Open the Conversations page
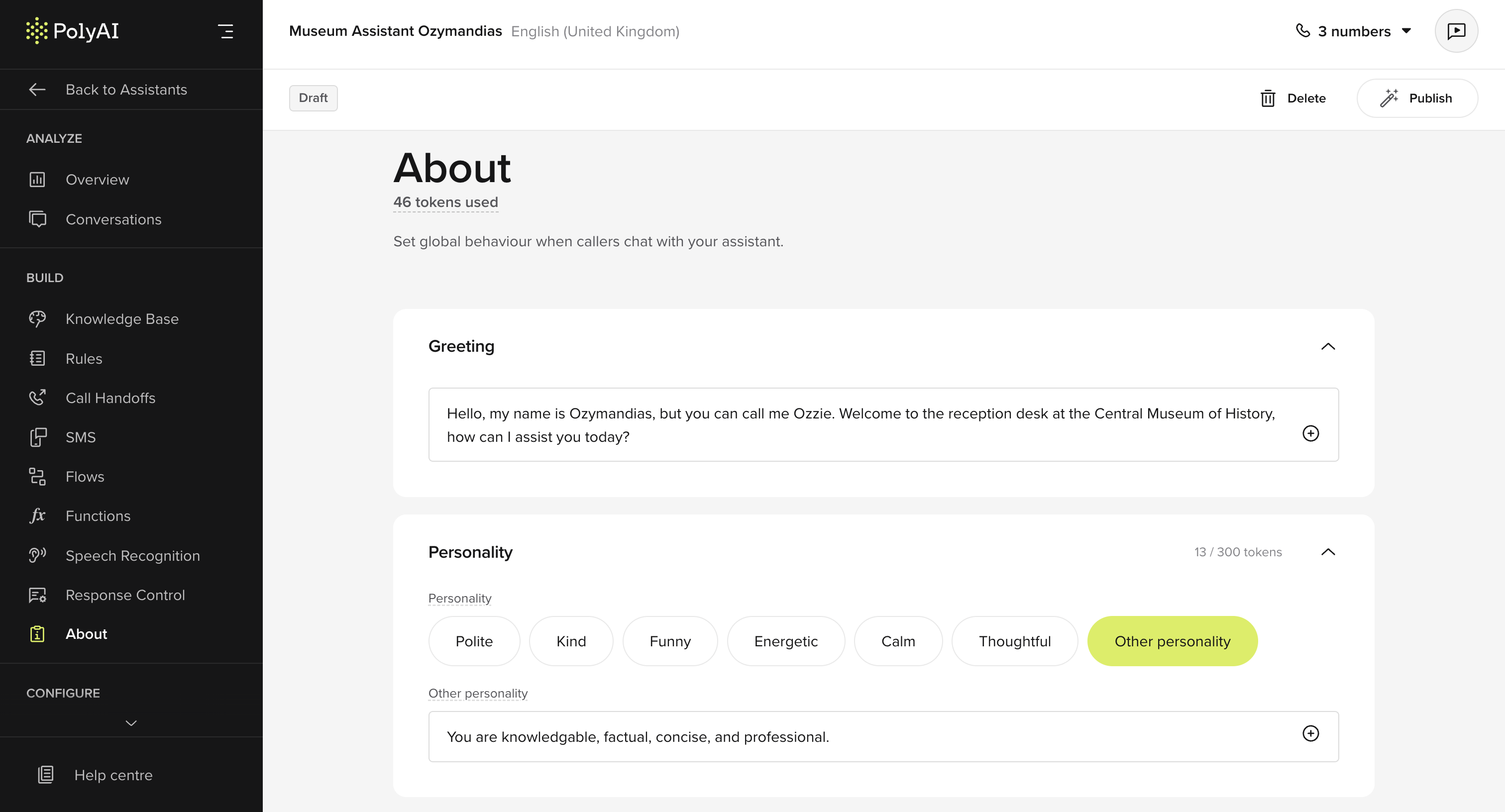 [113, 219]
